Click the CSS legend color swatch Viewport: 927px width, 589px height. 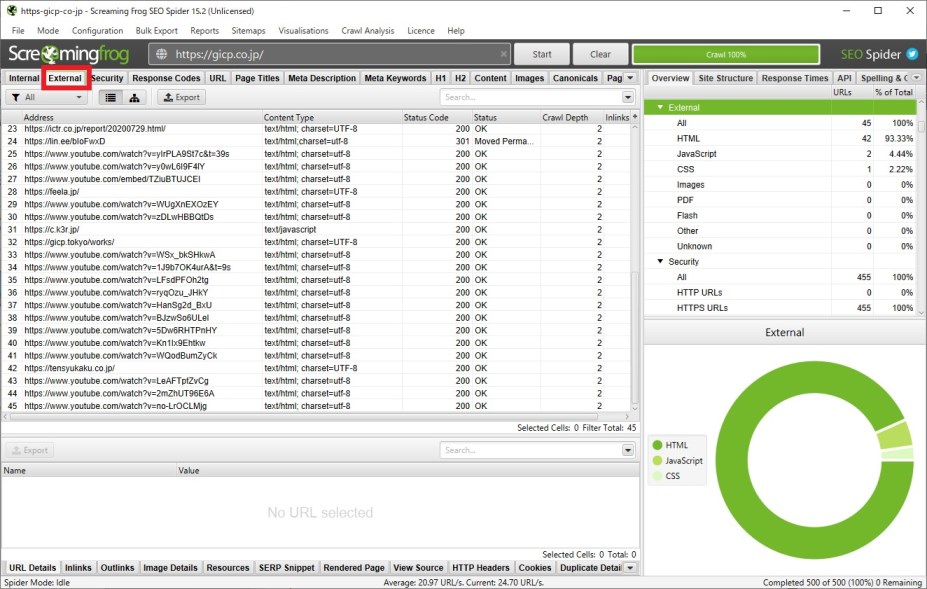pyautogui.click(x=657, y=476)
